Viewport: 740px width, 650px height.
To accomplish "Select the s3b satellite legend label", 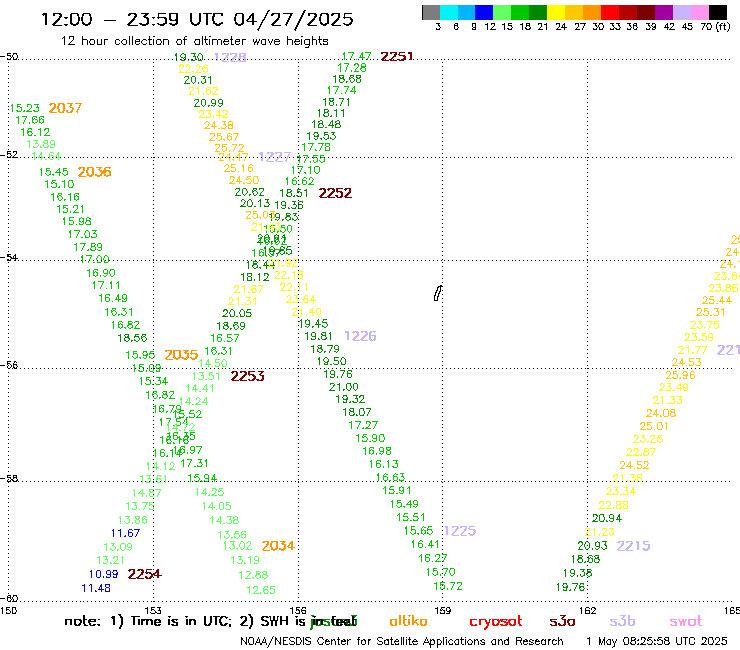I will (622, 621).
